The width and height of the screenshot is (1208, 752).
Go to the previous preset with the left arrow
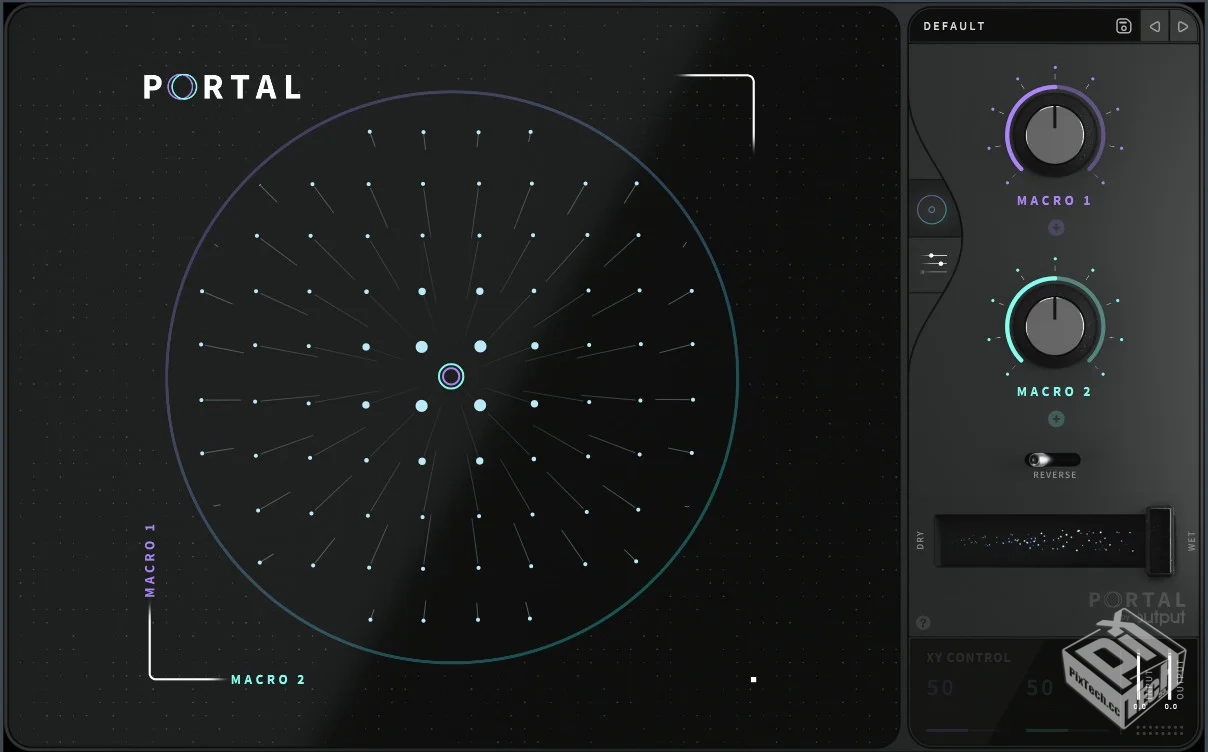pyautogui.click(x=1155, y=25)
